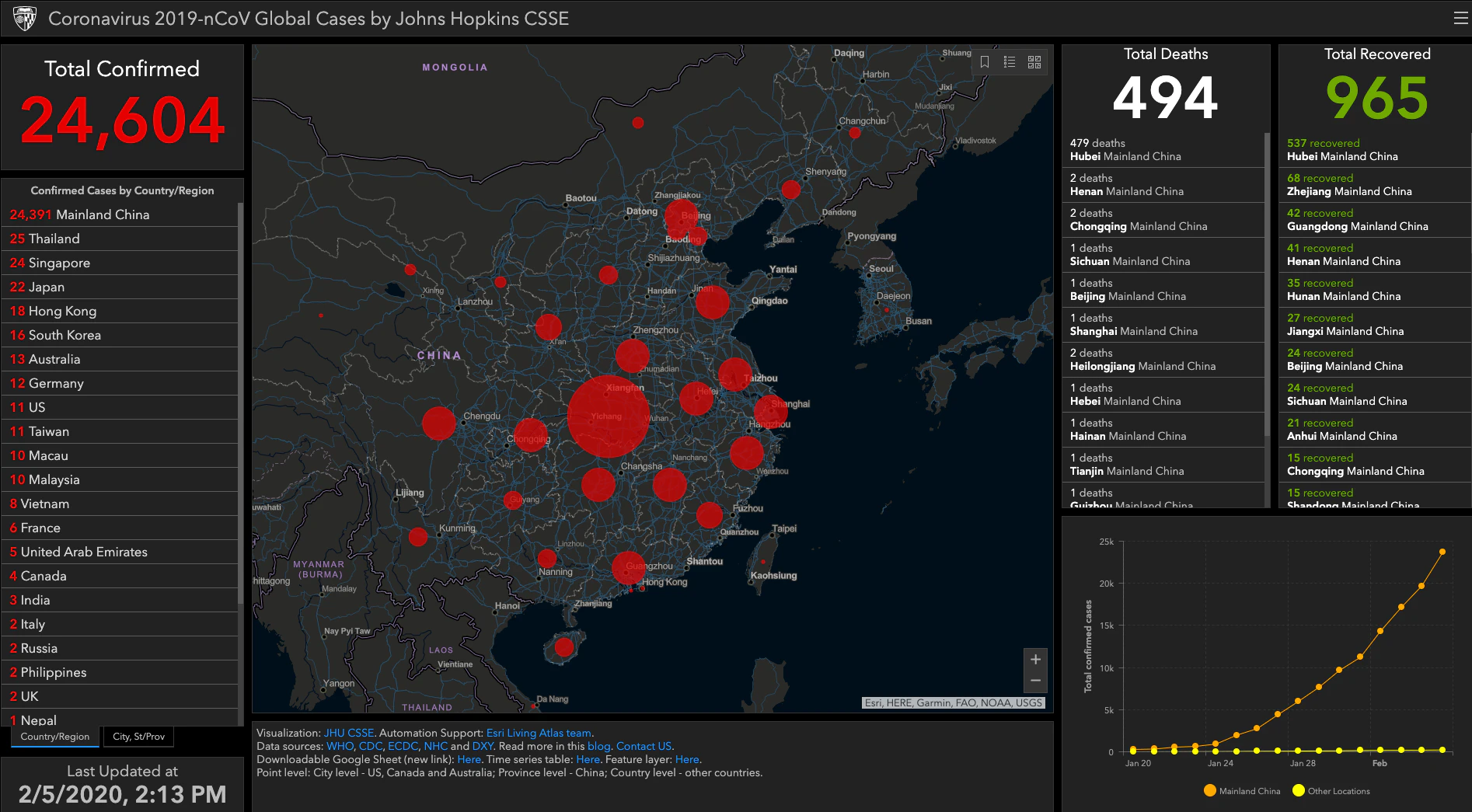Viewport: 1472px width, 812px height.
Task: Open the DXY data source link
Action: point(483,746)
